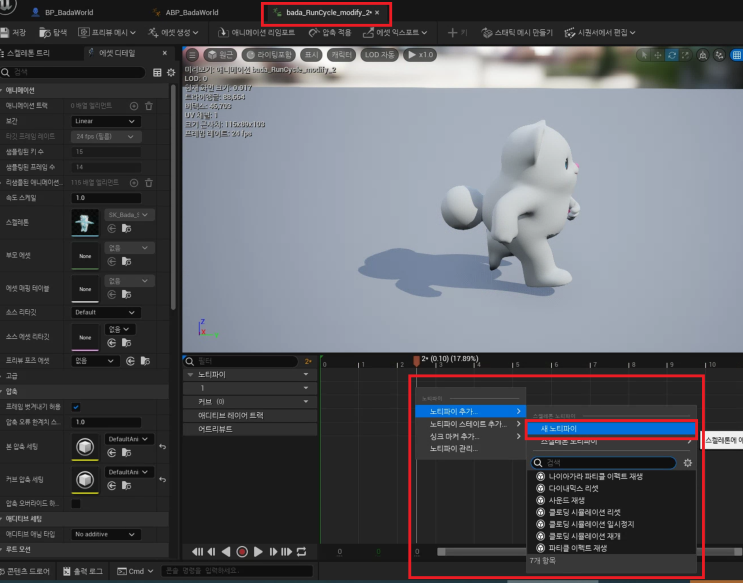
Task: Open the 커브 track dropdown arrow
Action: point(306,402)
